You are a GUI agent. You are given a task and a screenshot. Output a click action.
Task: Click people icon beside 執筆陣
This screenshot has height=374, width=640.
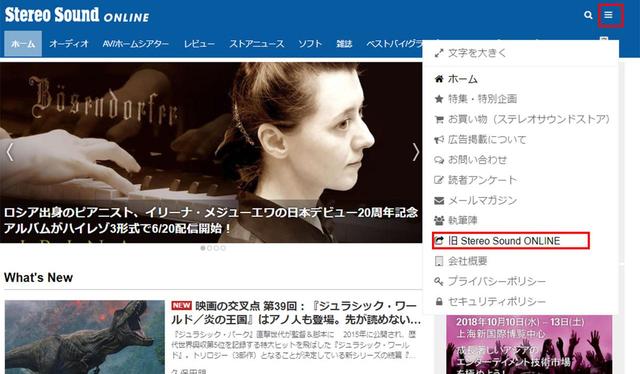pos(439,220)
